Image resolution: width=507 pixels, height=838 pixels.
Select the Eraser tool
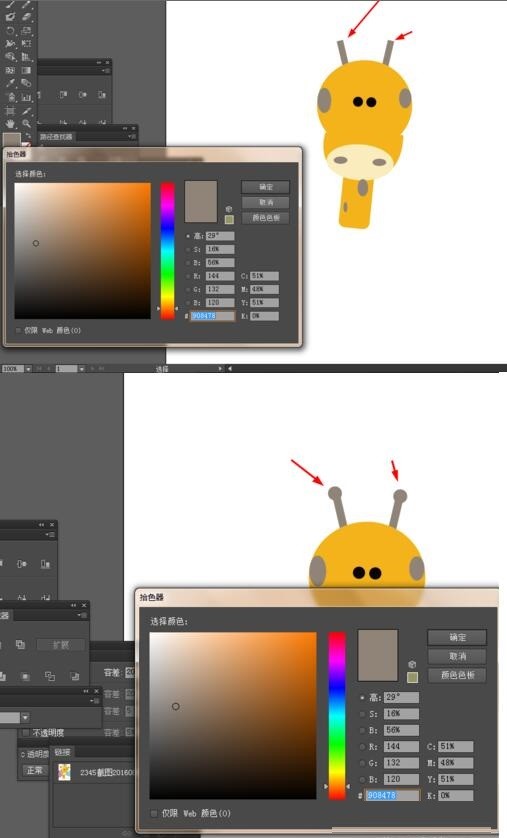[26, 17]
